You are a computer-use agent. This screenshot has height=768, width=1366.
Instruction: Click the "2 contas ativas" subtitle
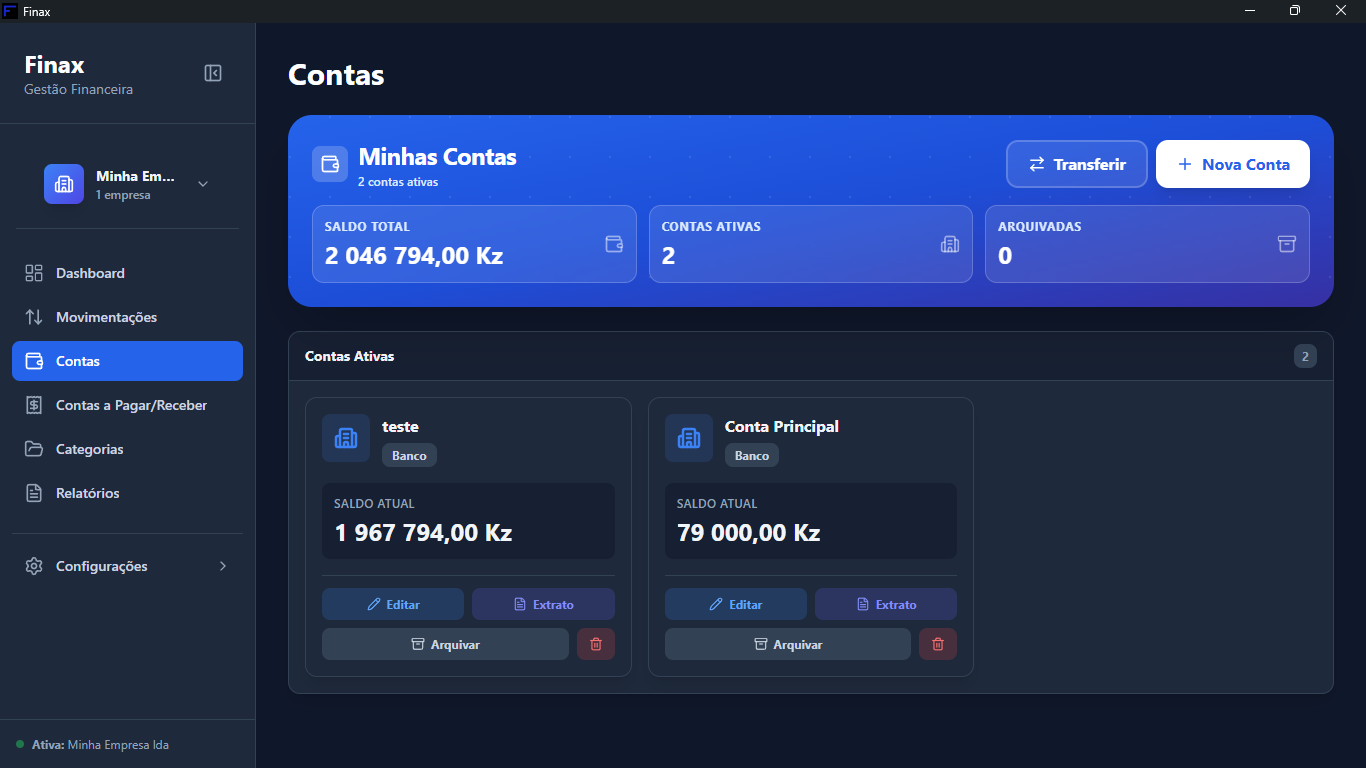click(398, 182)
